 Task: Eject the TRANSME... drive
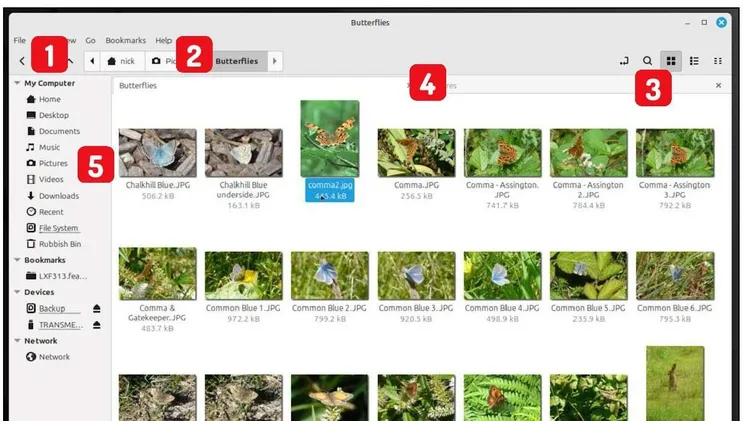(97, 325)
